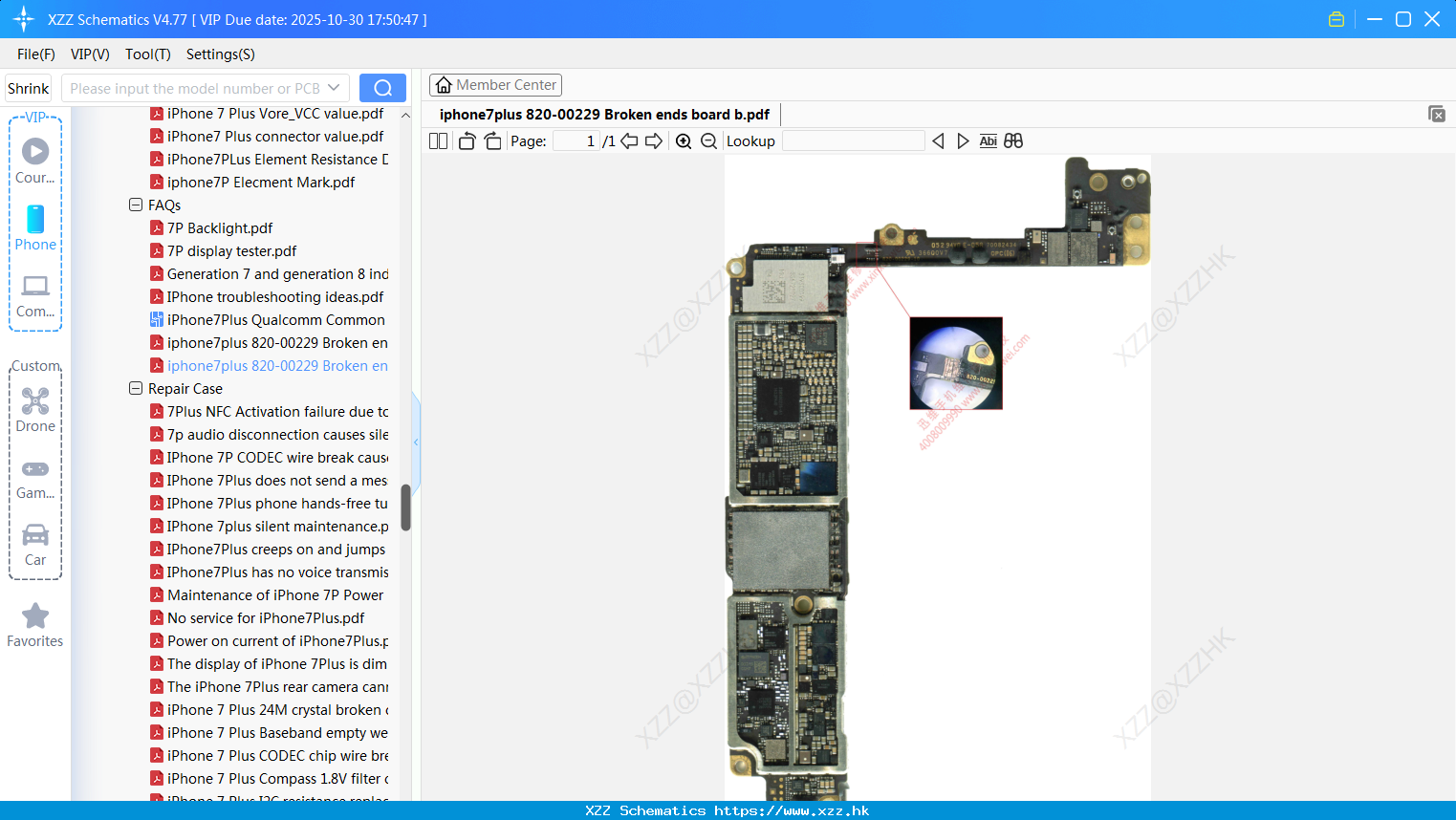Click the www.xzz.hk link in status bar
The image size is (1456, 820).
tap(792, 810)
